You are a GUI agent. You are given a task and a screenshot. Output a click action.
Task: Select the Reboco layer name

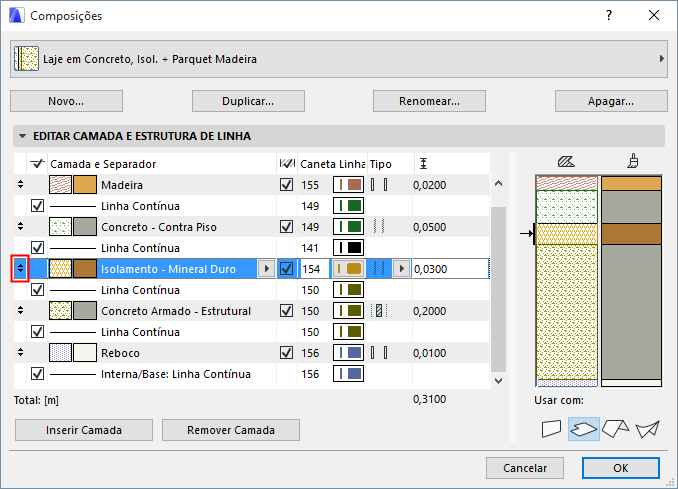coord(120,353)
